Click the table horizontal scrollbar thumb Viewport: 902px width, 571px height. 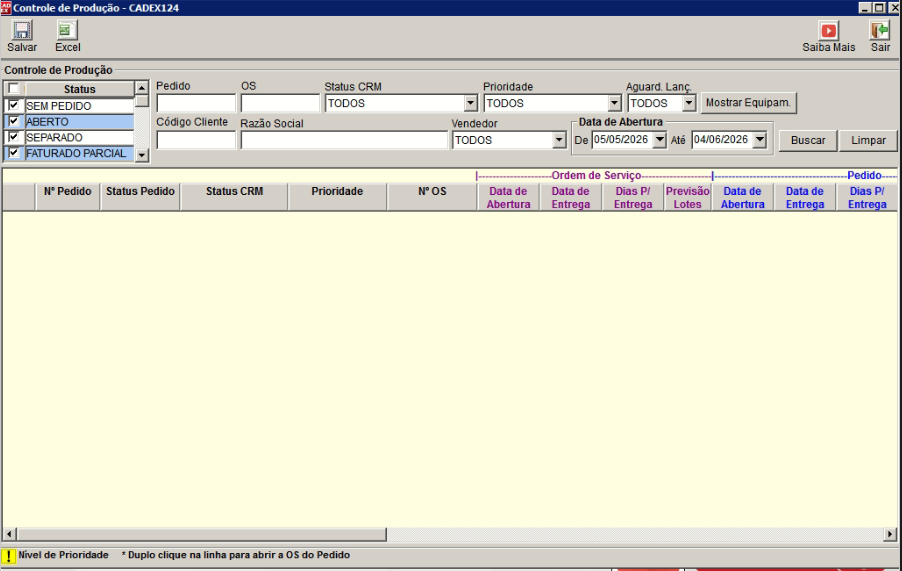point(201,534)
